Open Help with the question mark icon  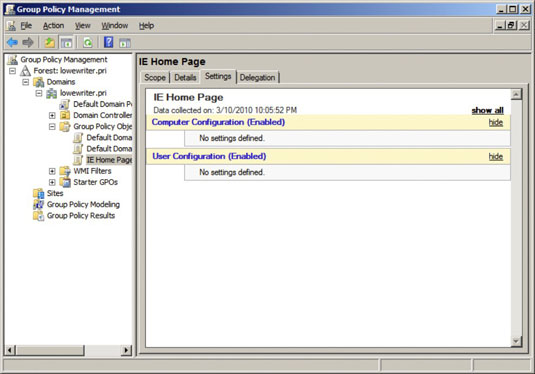pos(109,42)
